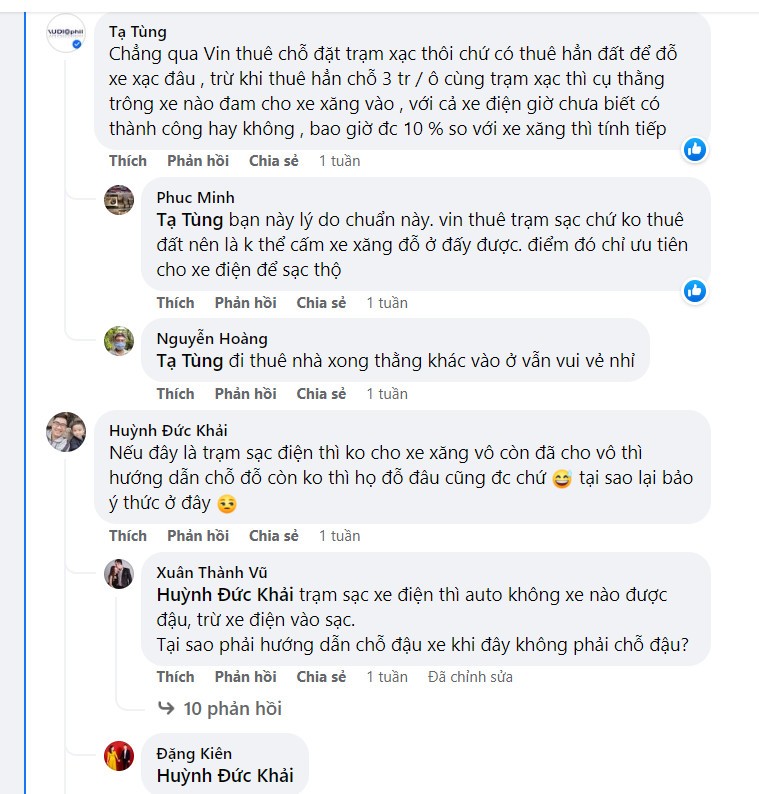Open Xuân Thành Vũ's avatar
759x794 pixels.
tap(119, 573)
